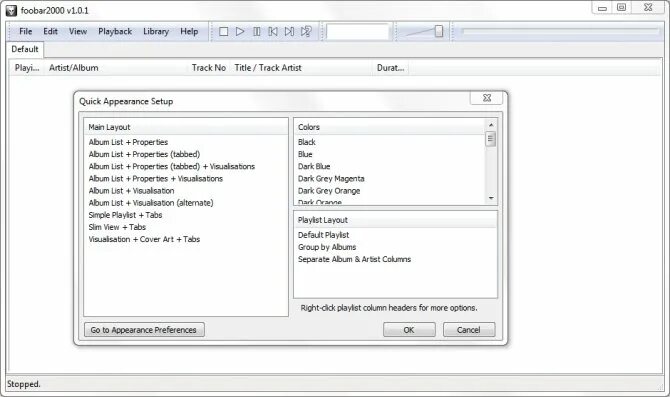Screen dimensions: 670x397
Task: Select the Black color scheme
Action: [x=307, y=142]
